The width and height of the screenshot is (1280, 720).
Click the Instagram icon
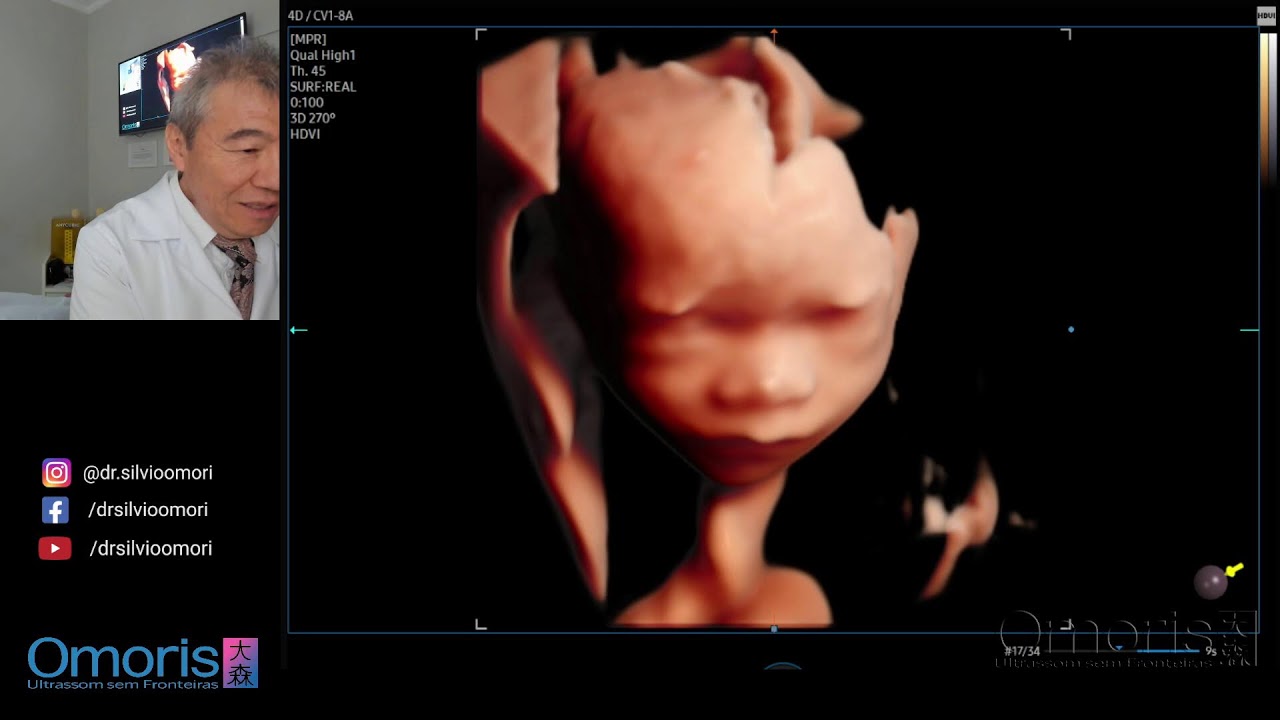point(56,473)
